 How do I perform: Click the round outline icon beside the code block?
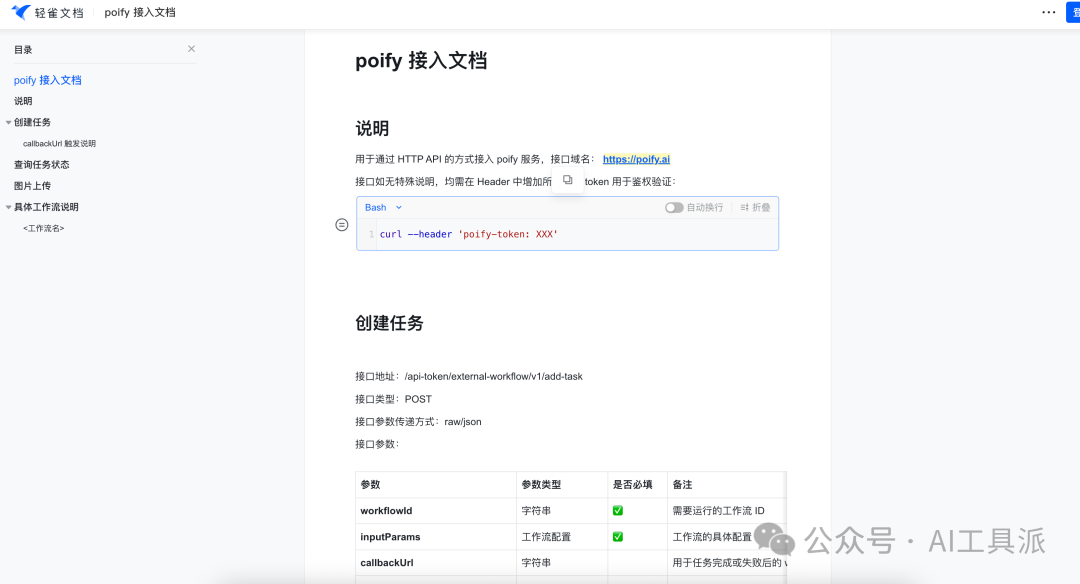click(x=342, y=225)
